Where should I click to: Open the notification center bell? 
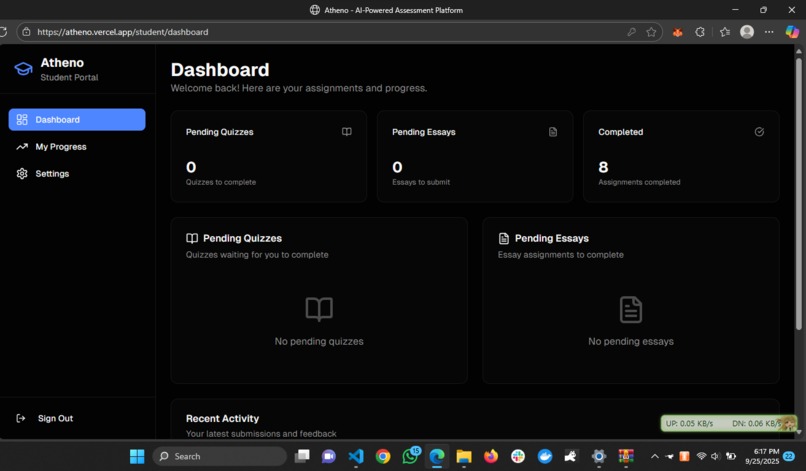(789, 456)
